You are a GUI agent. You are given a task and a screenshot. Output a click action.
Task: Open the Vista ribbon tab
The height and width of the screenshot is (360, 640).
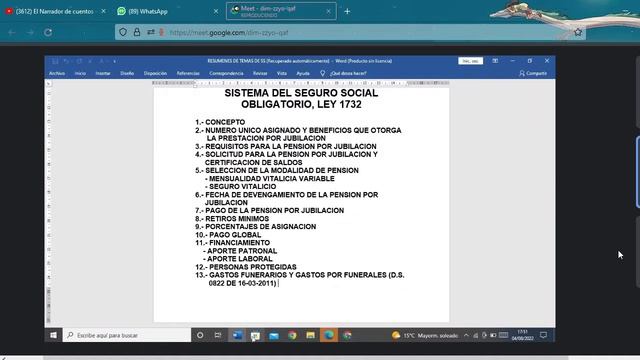[282, 73]
